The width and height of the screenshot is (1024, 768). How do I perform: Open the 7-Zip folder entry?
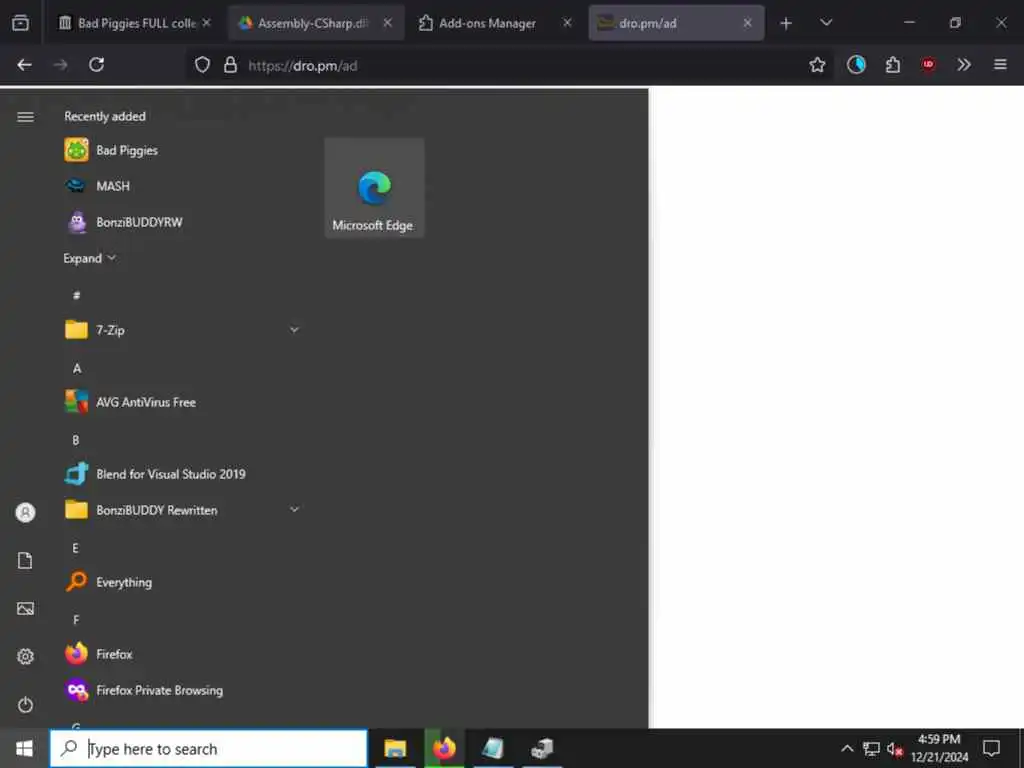click(183, 330)
